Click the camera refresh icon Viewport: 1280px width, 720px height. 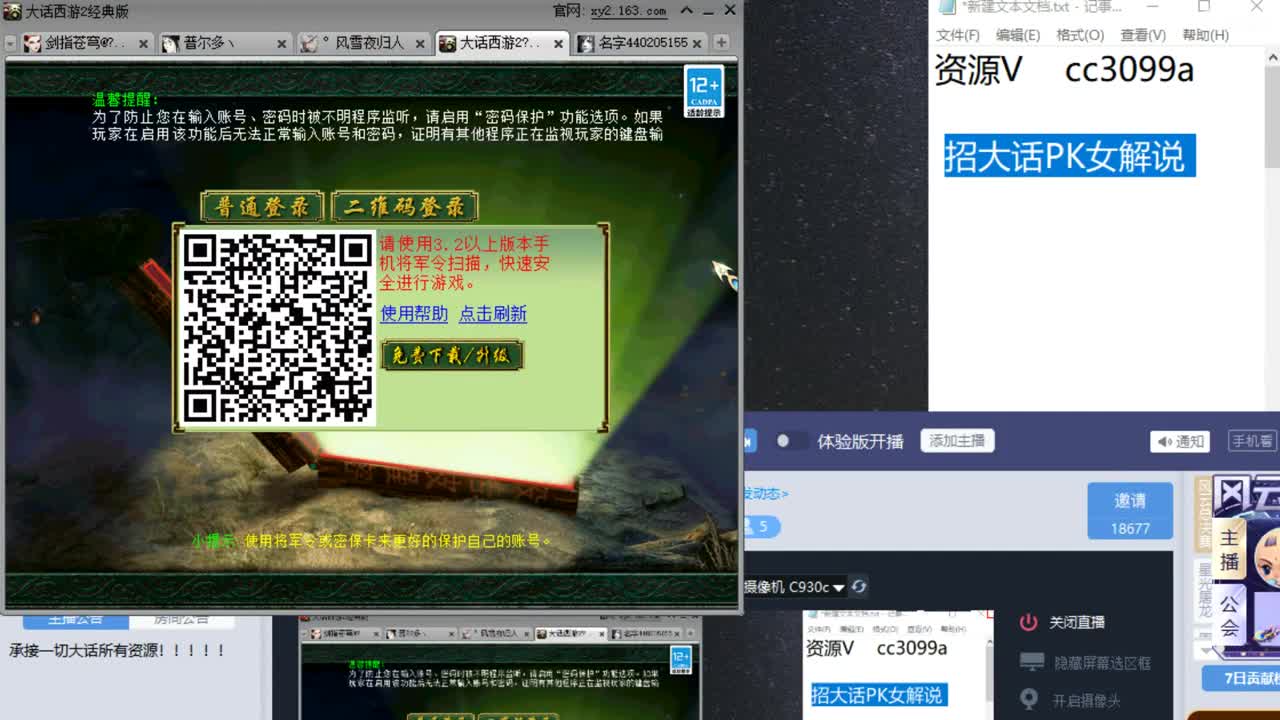(859, 587)
